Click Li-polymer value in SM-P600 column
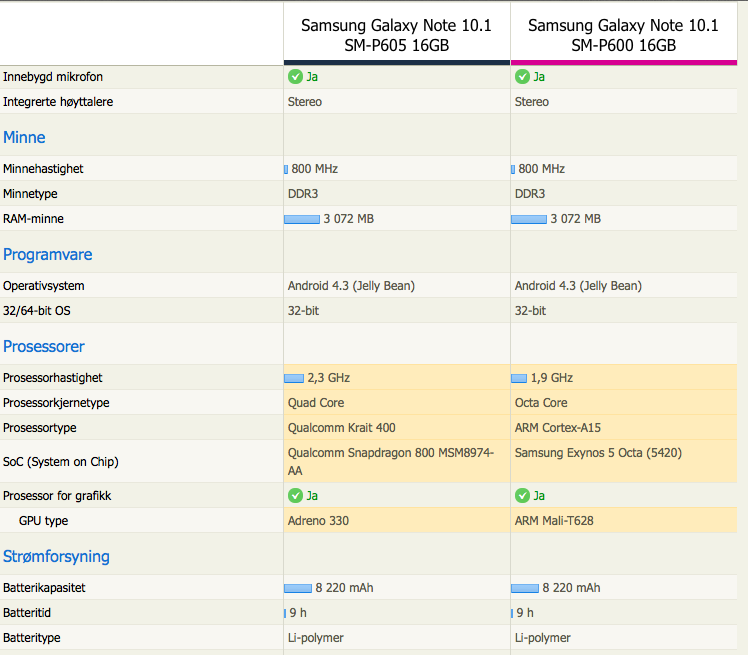The width and height of the screenshot is (748, 655). click(x=543, y=638)
